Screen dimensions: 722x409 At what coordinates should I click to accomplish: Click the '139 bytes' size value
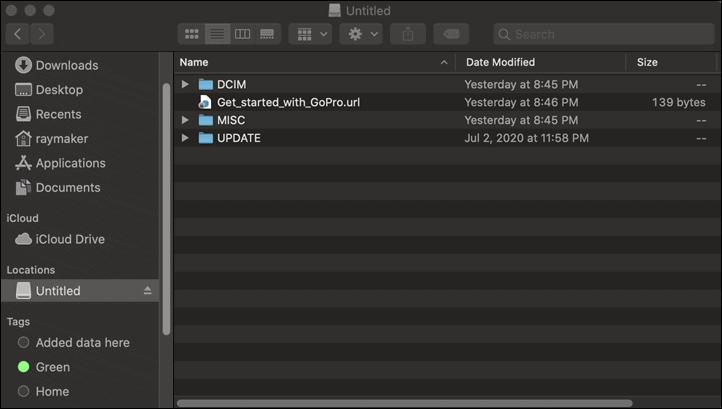[x=679, y=102]
